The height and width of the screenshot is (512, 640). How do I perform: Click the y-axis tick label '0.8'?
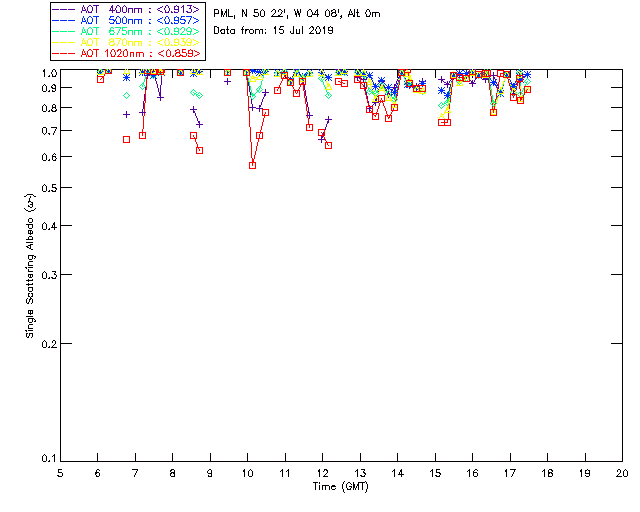(x=49, y=108)
